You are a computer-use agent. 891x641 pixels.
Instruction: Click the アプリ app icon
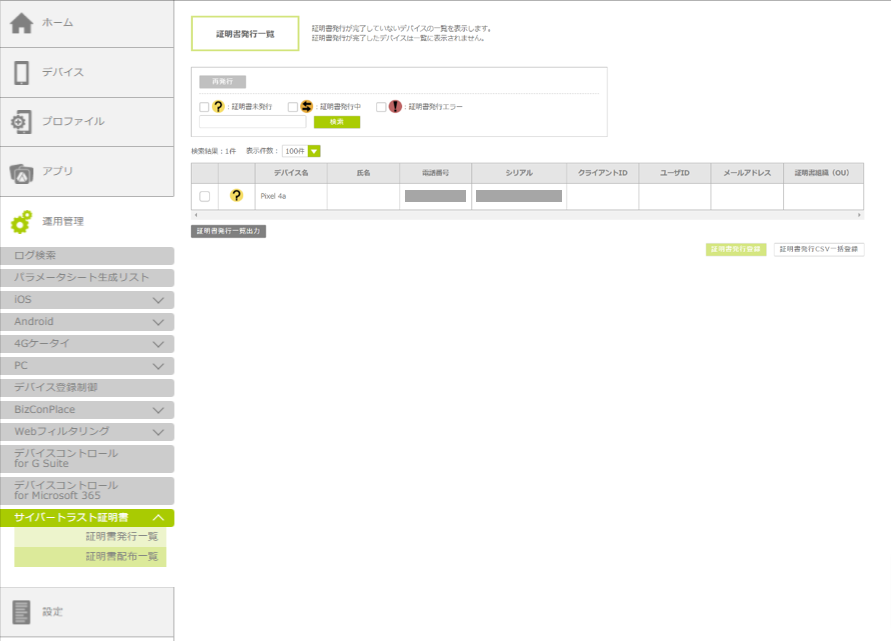(x=22, y=172)
